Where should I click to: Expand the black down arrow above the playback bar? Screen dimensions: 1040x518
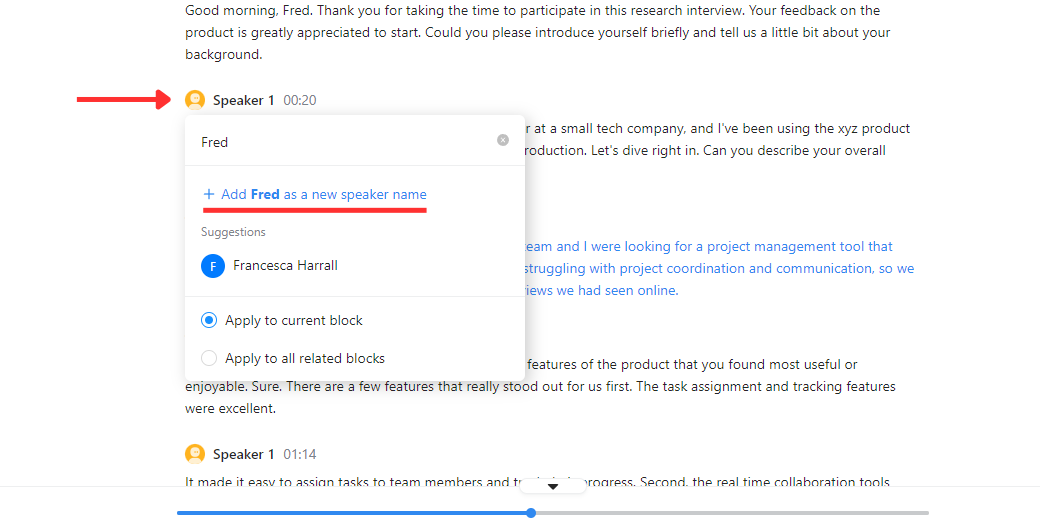tap(552, 486)
